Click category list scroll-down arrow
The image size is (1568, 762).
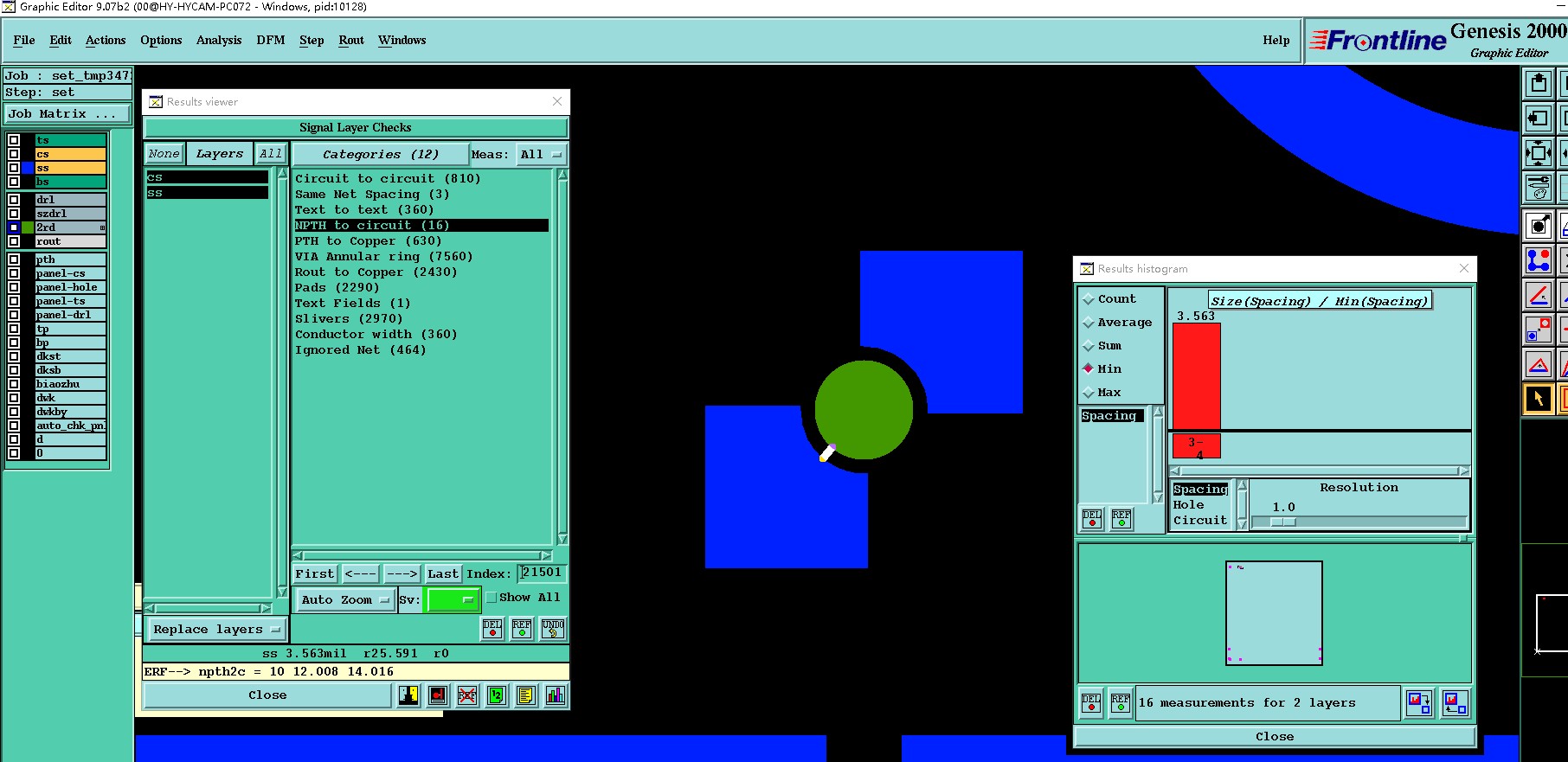pos(562,539)
